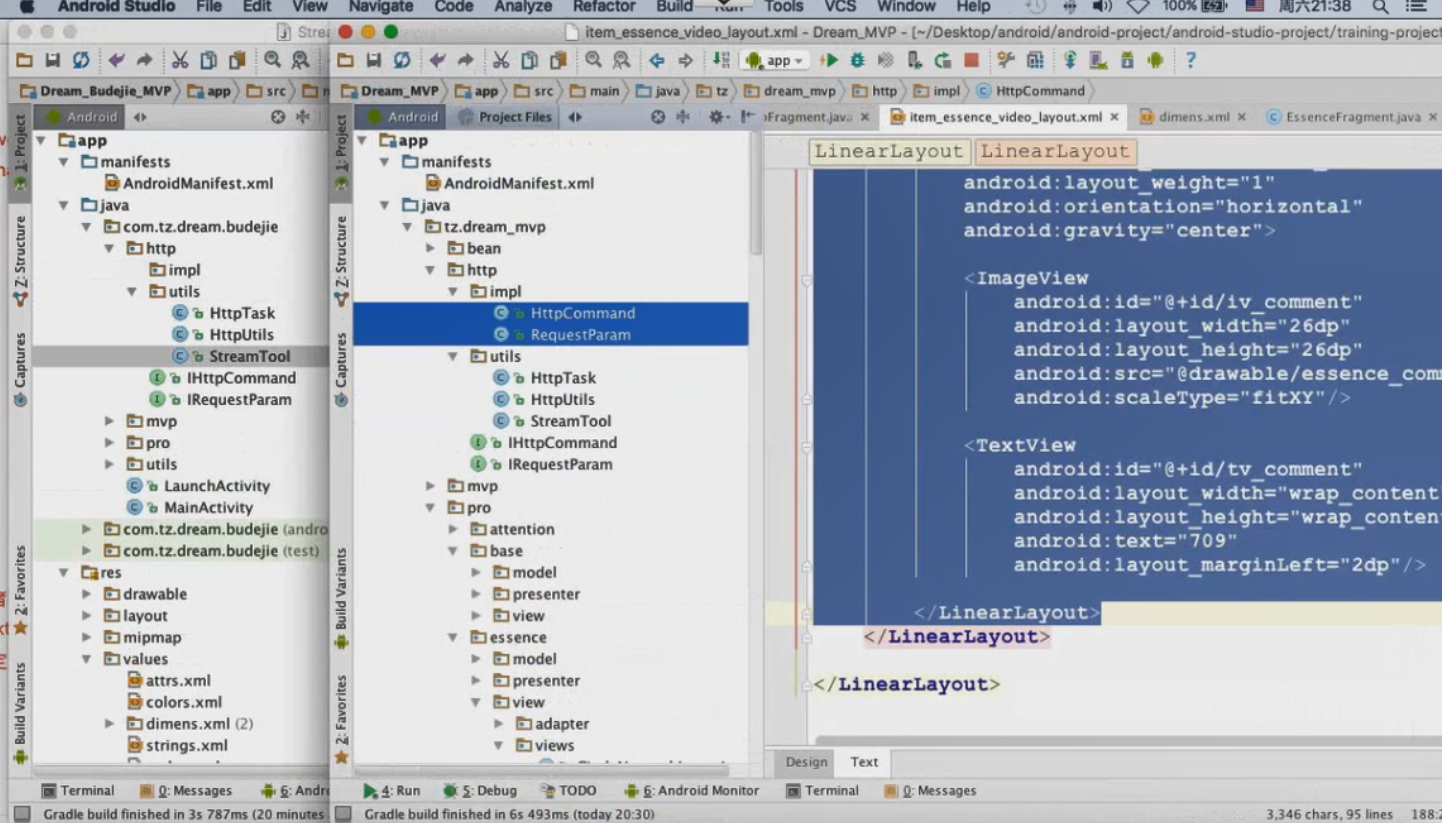Click the red Stop icon

[x=971, y=60]
